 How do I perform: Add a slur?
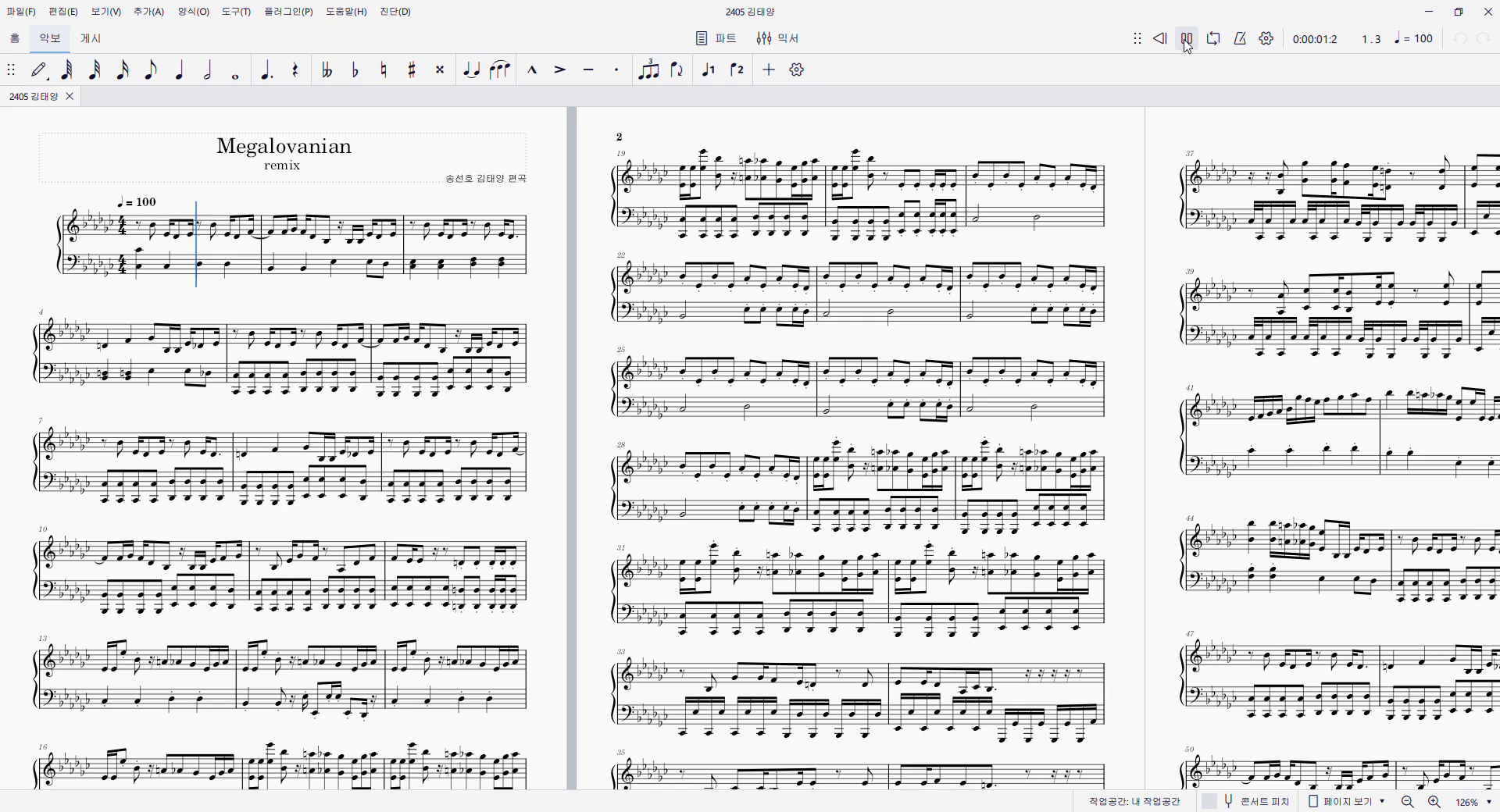pos(499,69)
